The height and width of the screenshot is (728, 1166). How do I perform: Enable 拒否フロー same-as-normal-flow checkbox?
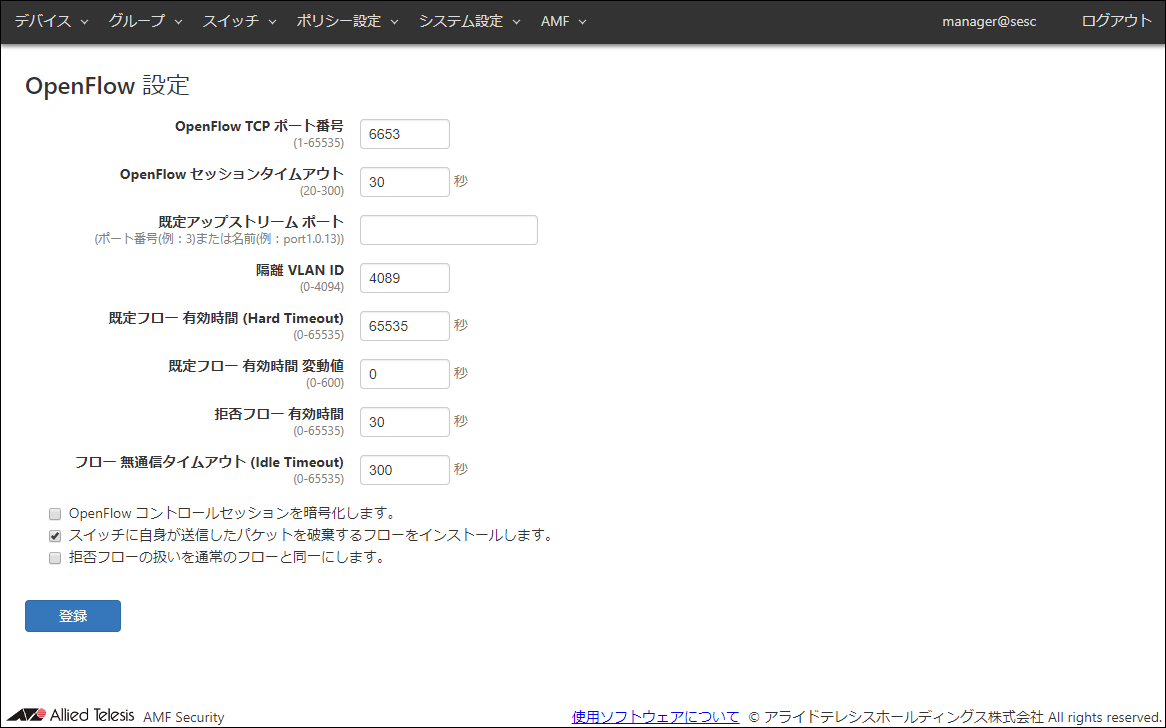coord(55,557)
